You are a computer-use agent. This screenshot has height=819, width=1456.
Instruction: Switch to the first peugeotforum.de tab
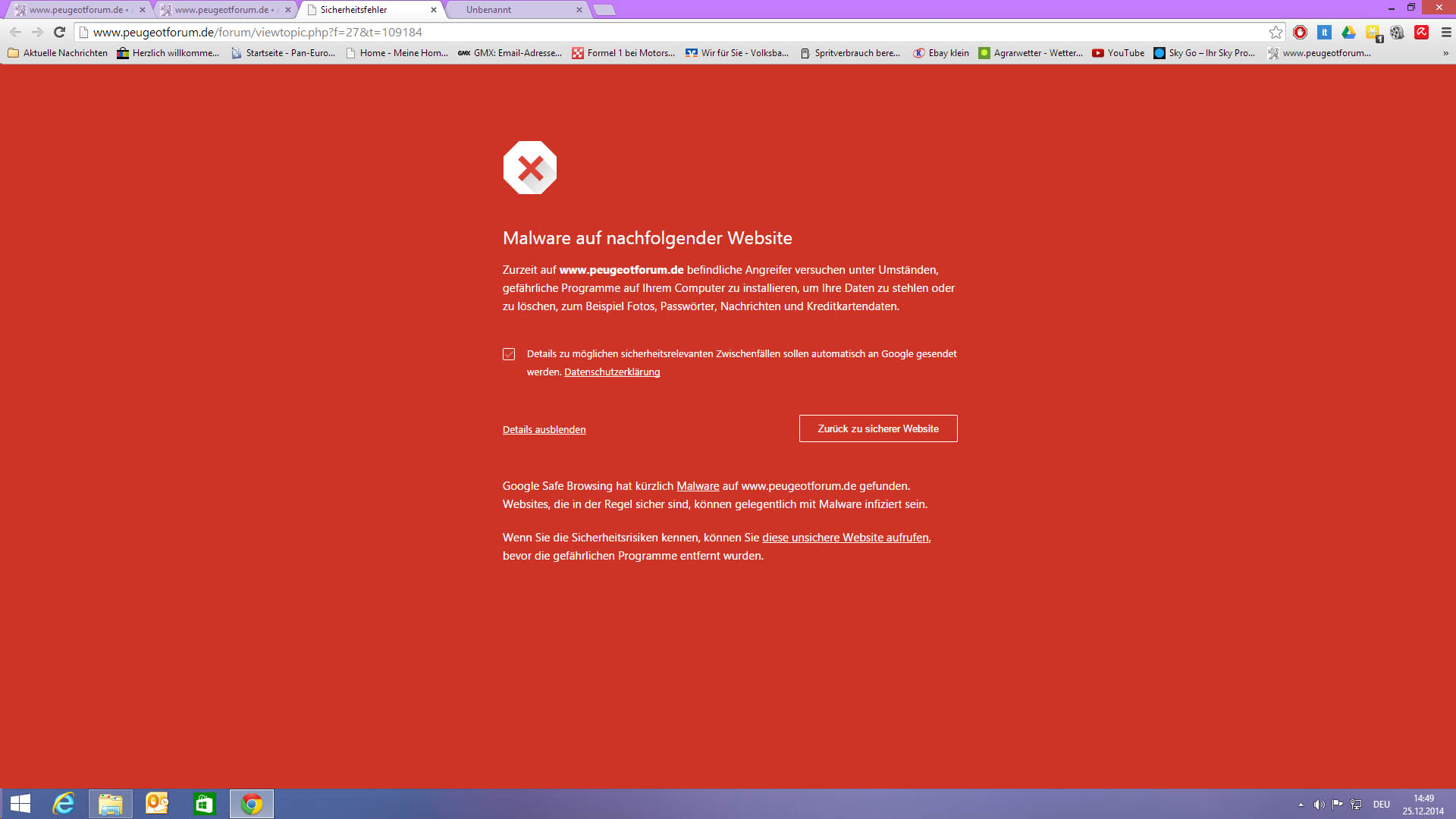76,10
